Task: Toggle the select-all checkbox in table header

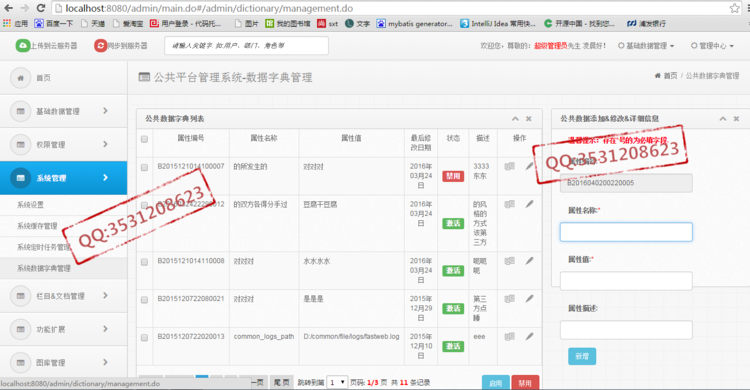Action: click(144, 139)
